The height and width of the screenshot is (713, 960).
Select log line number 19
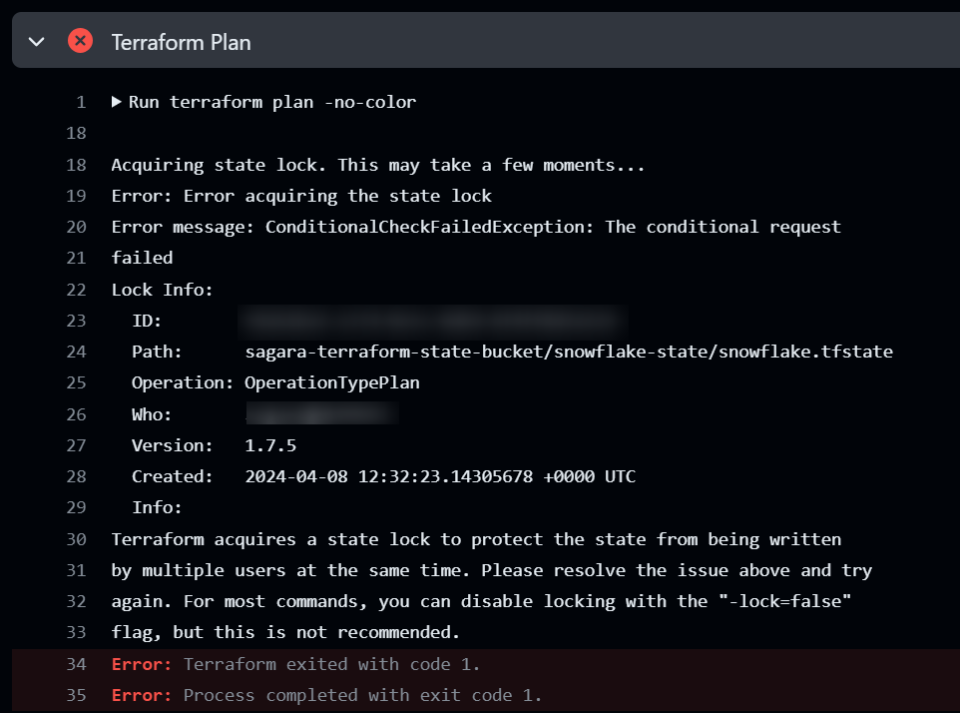click(76, 196)
